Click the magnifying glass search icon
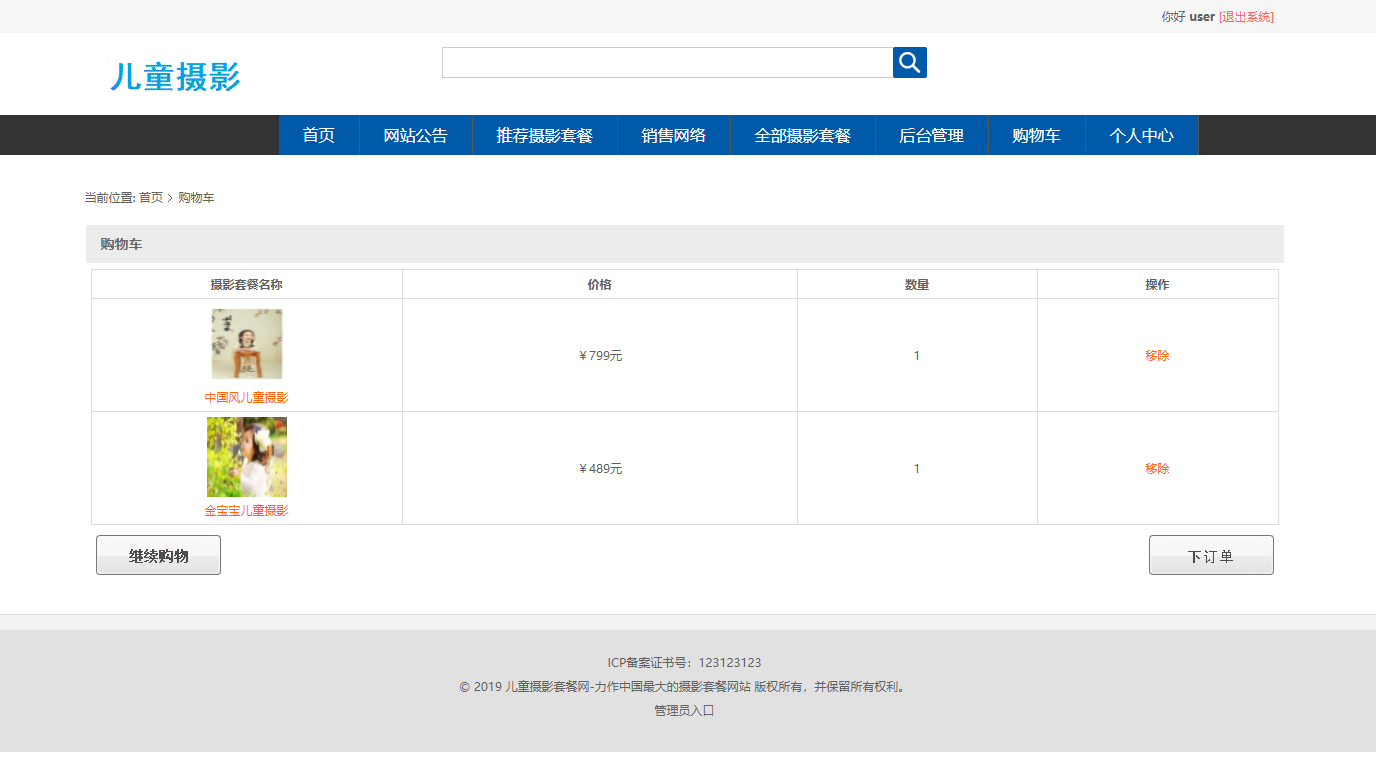Image resolution: width=1376 pixels, height=784 pixels. [x=909, y=61]
